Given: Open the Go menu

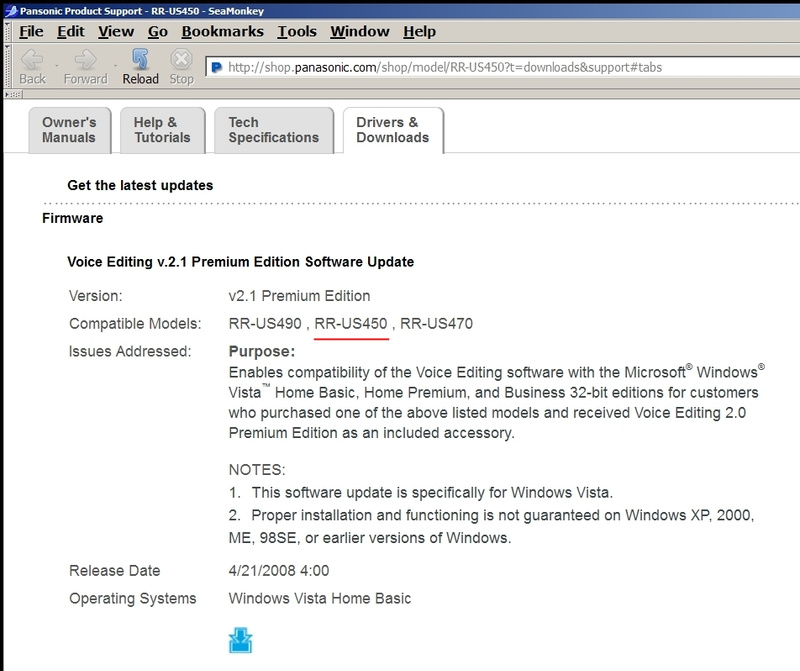Looking at the screenshot, I should coord(158,32).
